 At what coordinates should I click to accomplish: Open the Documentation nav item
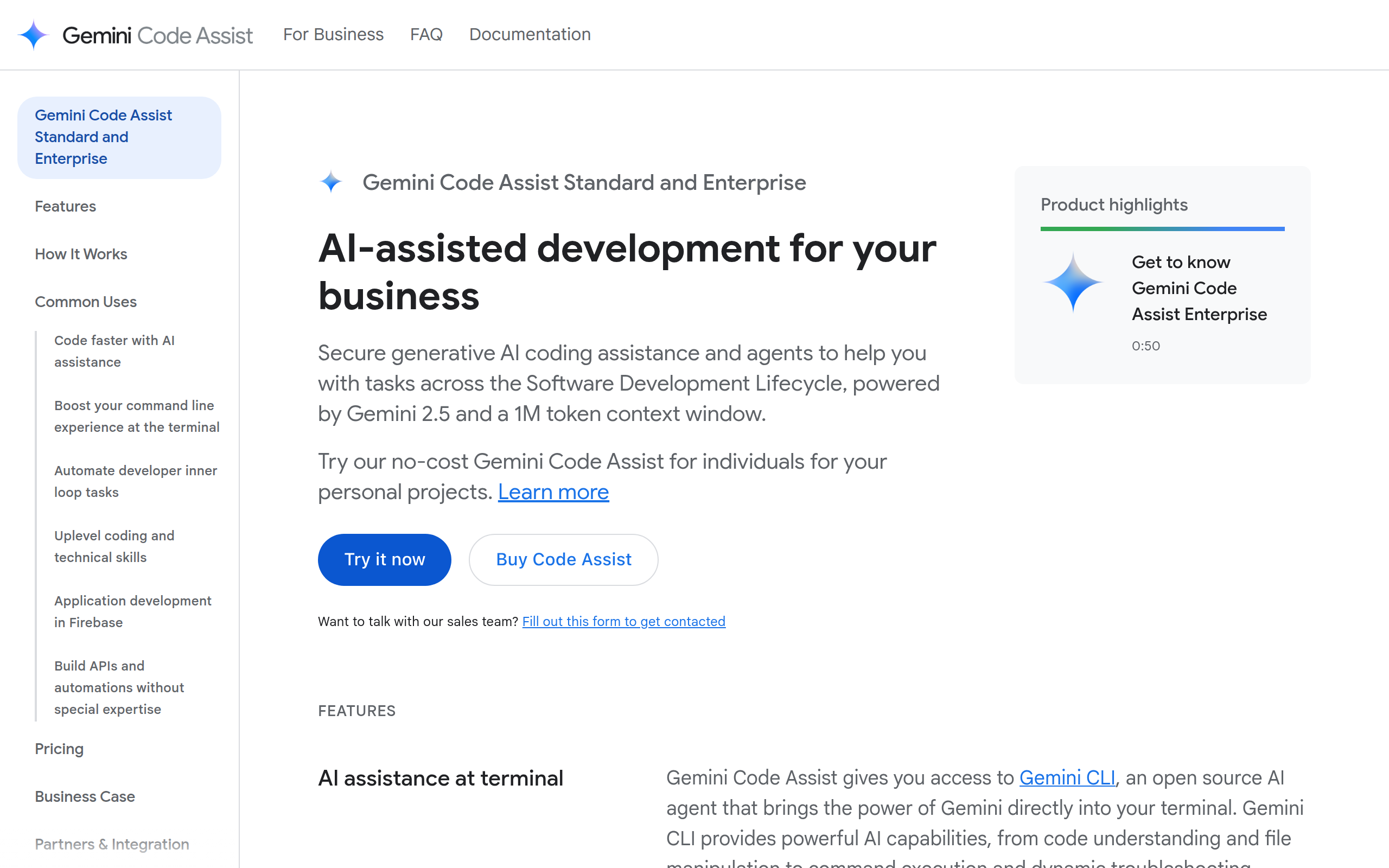pos(530,34)
